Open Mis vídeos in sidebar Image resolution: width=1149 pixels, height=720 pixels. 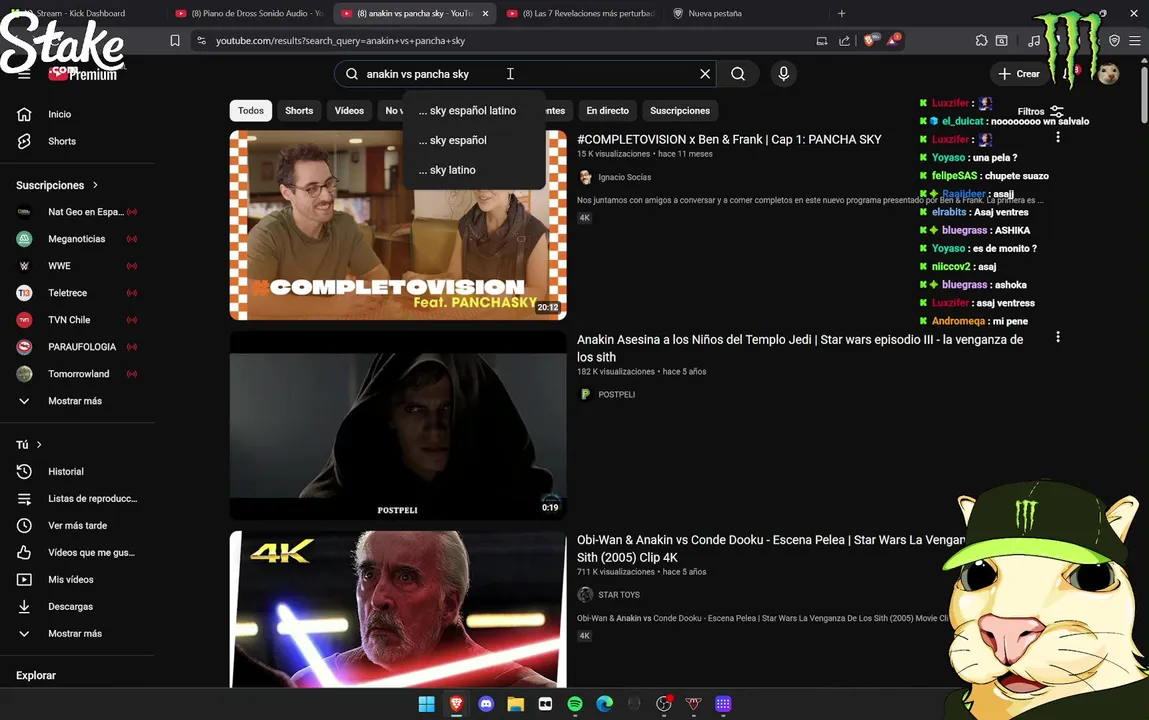coord(70,579)
